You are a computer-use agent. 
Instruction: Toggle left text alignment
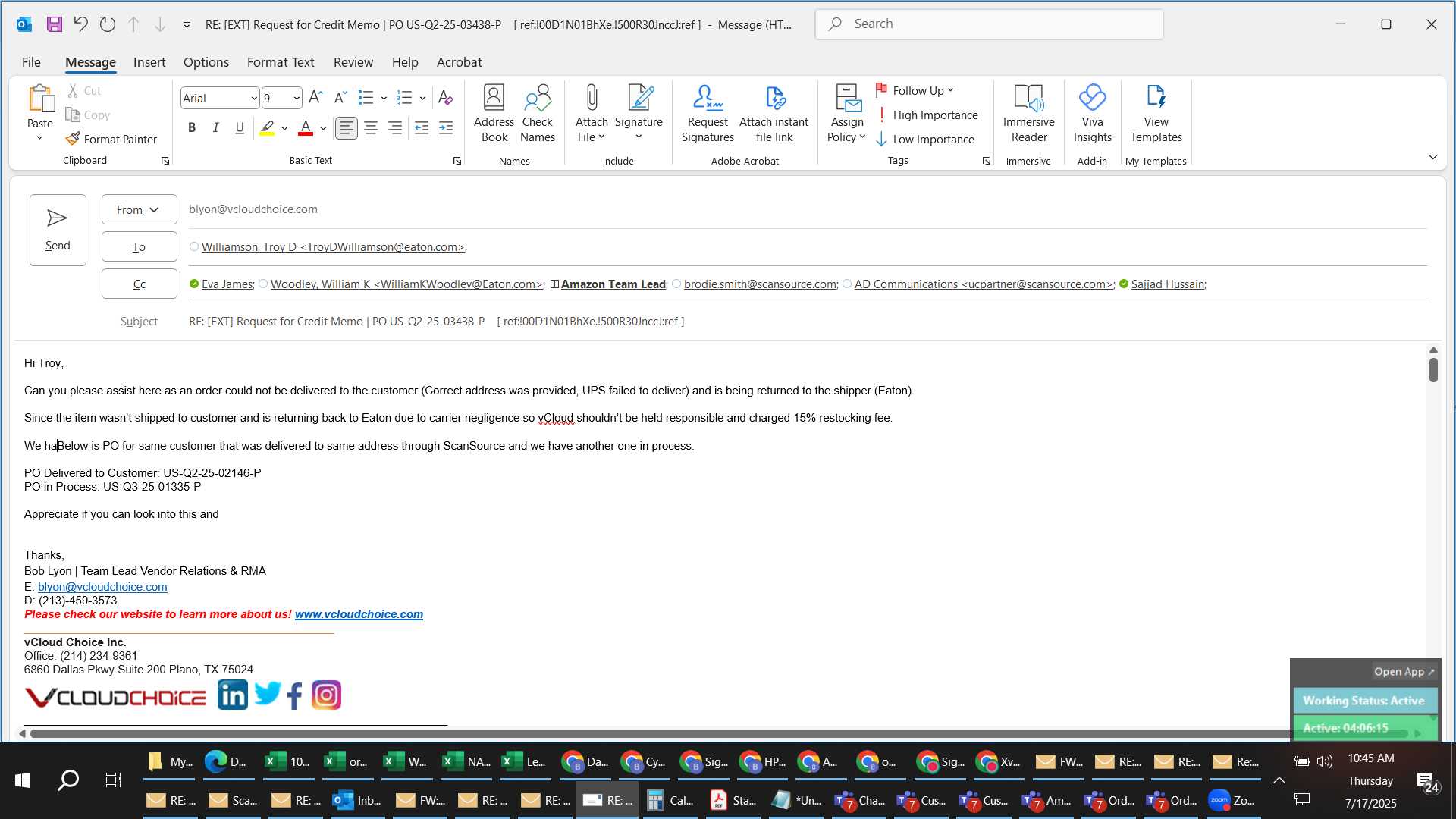tap(347, 127)
